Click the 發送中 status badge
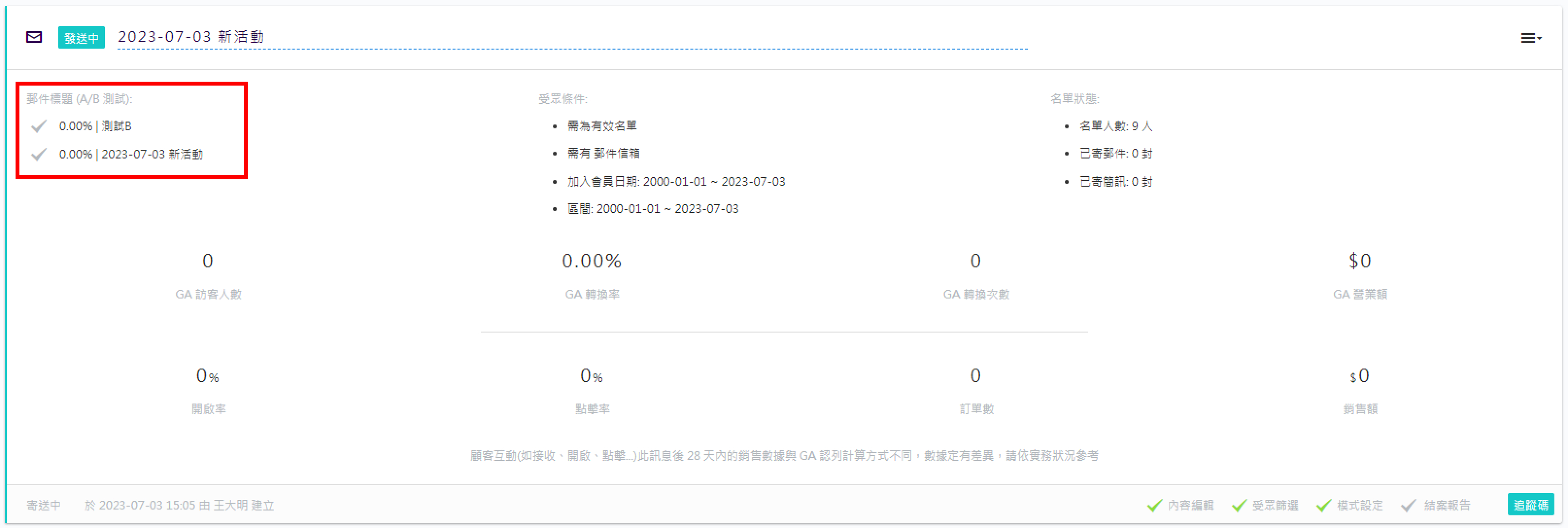This screenshot has height=528, width=1568. point(81,38)
